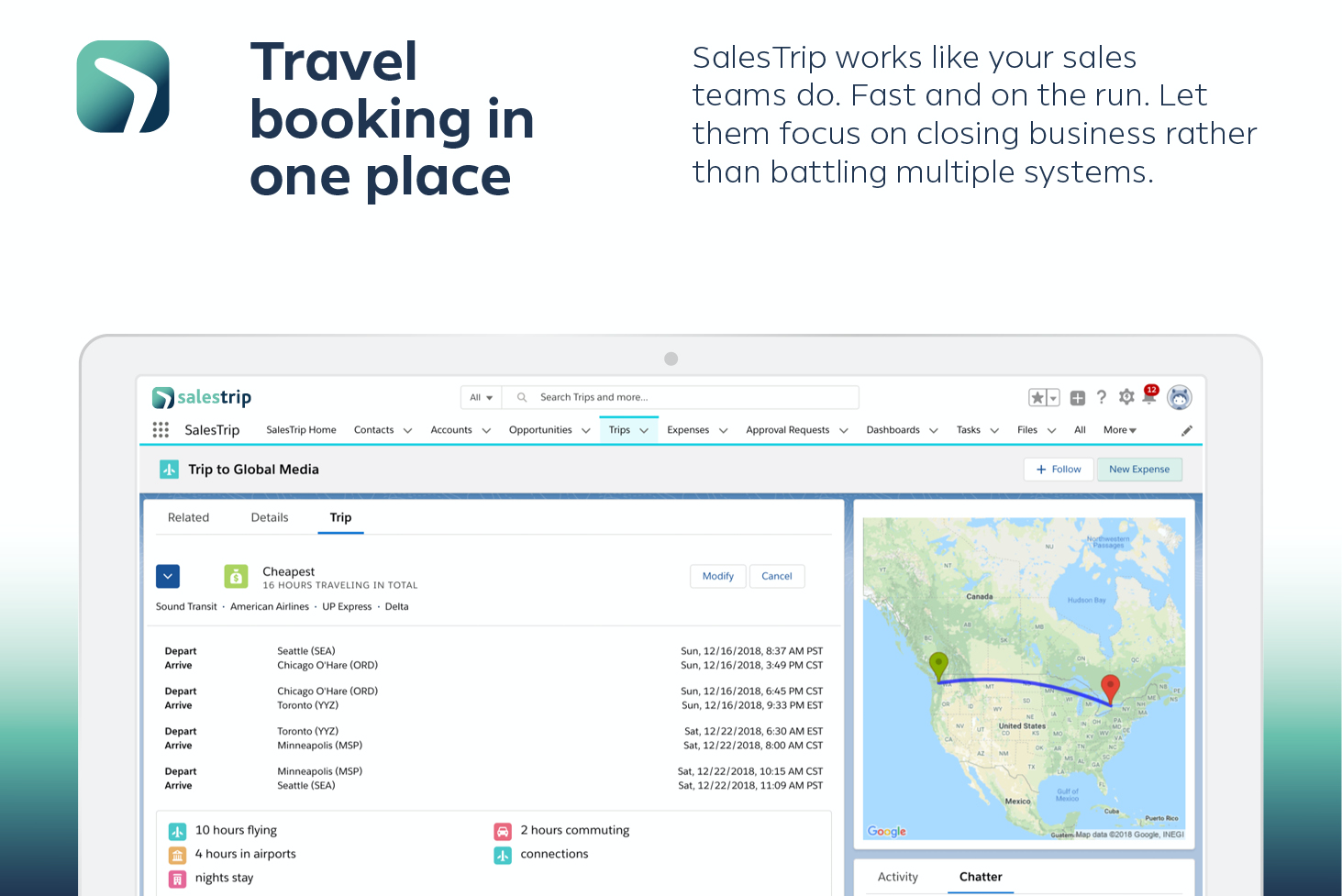Expand the Opportunities menu chevron
Screen dimensions: 1342x896
click(586, 430)
